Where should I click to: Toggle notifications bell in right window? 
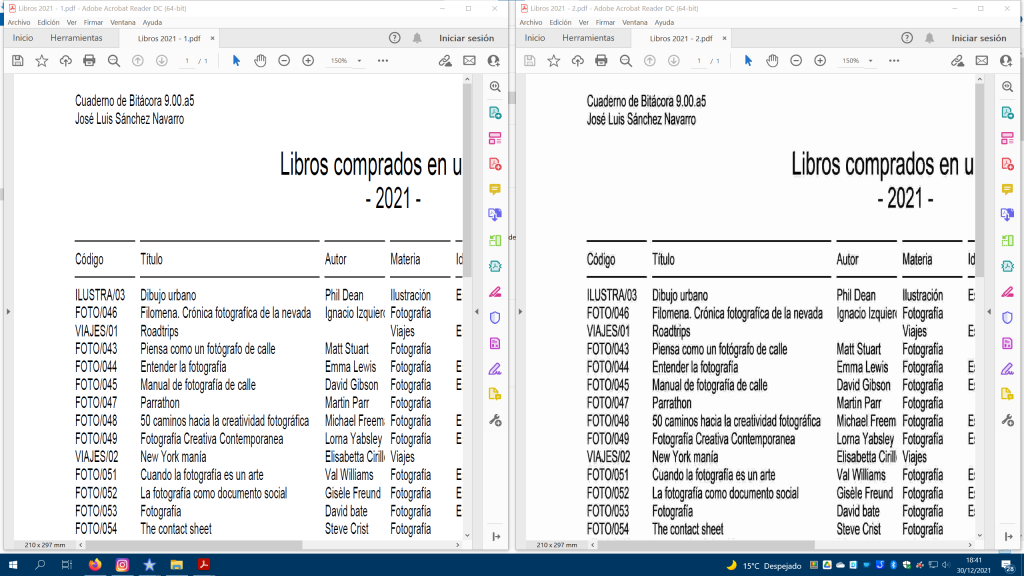(929, 38)
